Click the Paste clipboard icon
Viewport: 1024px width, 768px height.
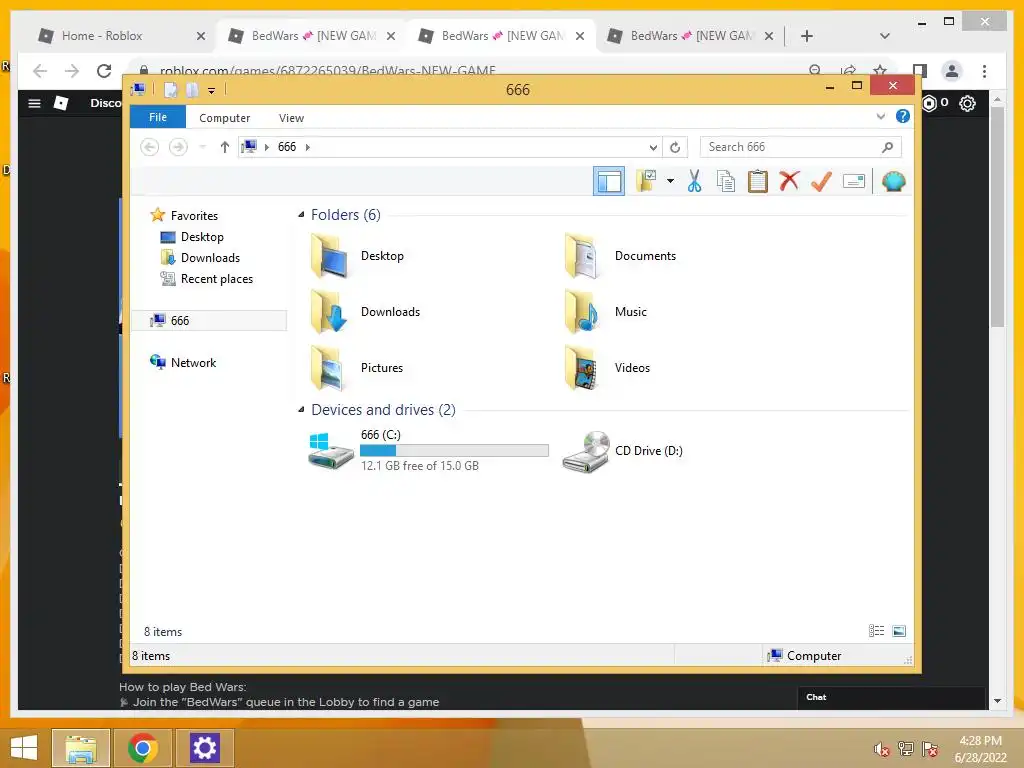point(758,181)
